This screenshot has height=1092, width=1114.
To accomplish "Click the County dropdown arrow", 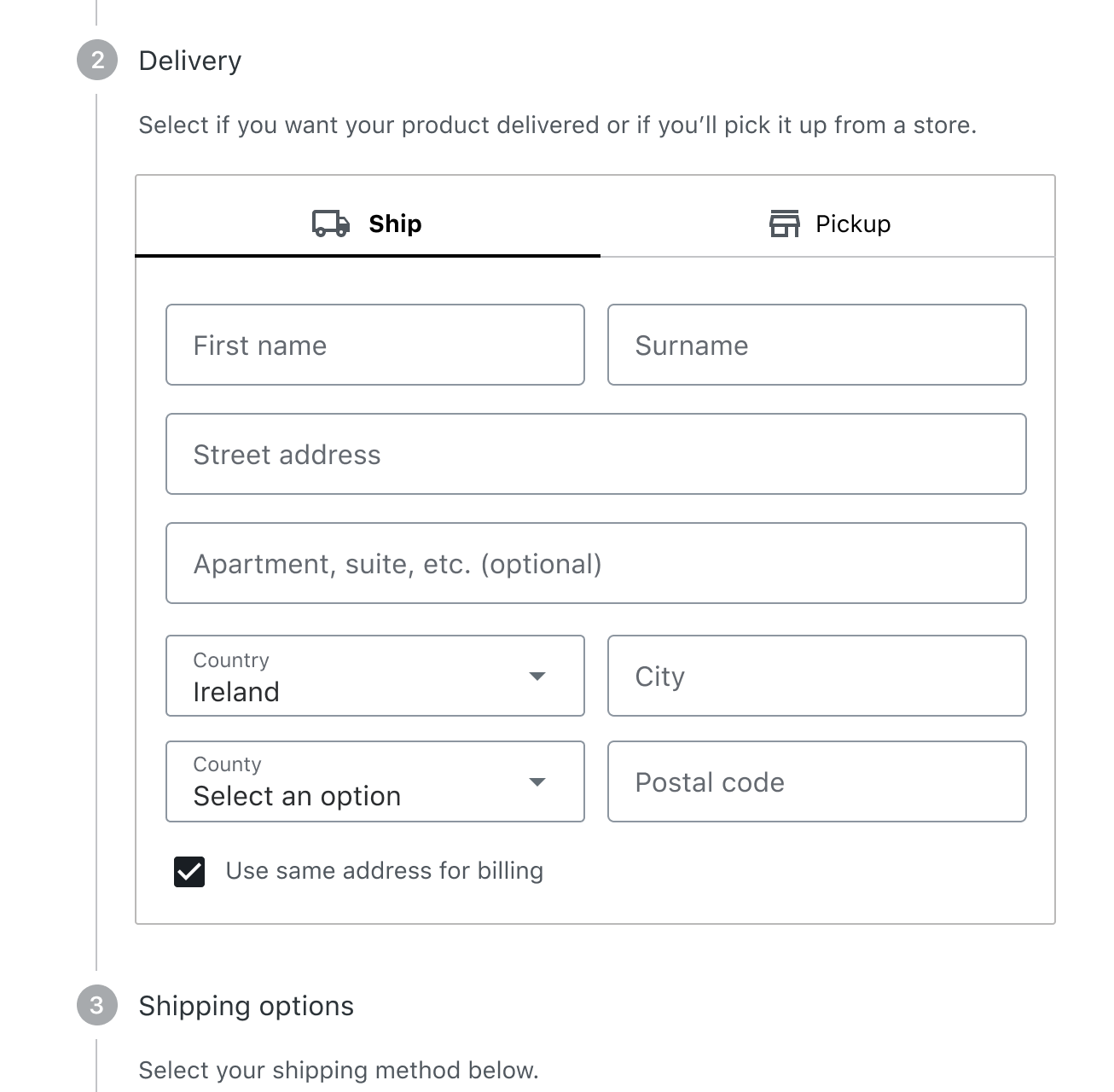I will click(x=537, y=781).
